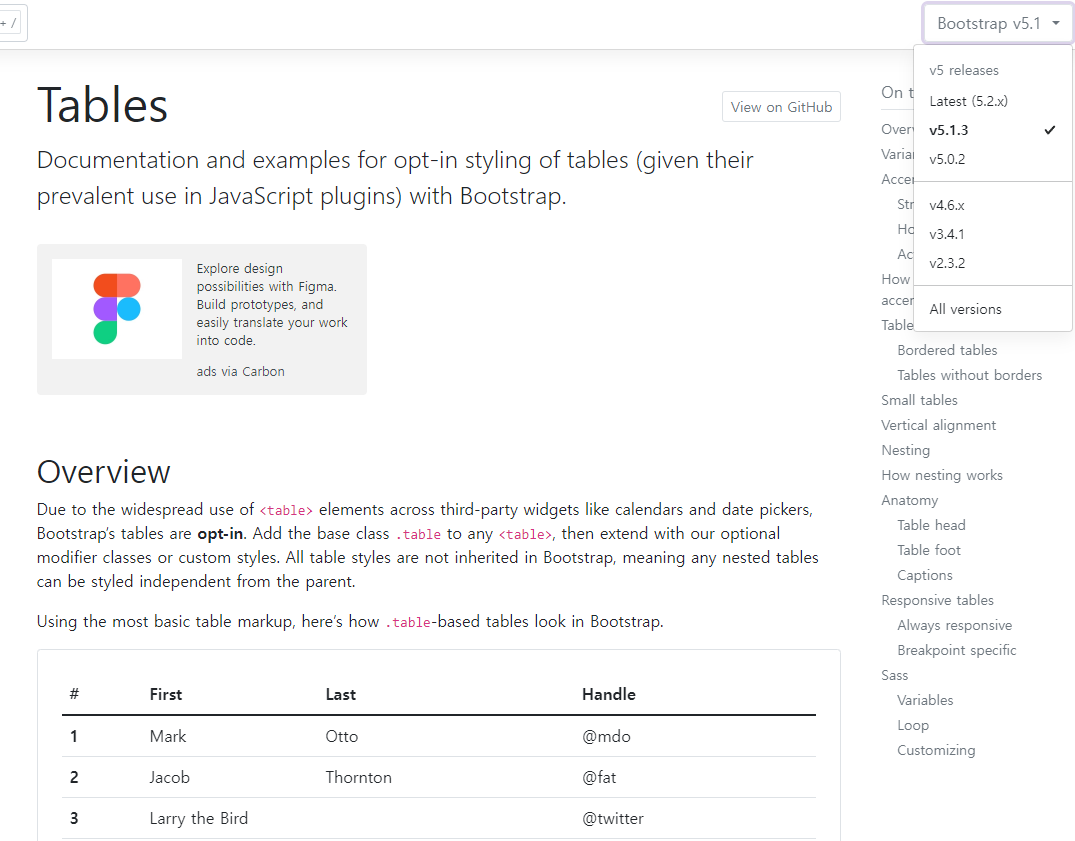Image resolution: width=1075 pixels, height=841 pixels.
Task: Follow the ads via Carbon link
Action: 240,371
